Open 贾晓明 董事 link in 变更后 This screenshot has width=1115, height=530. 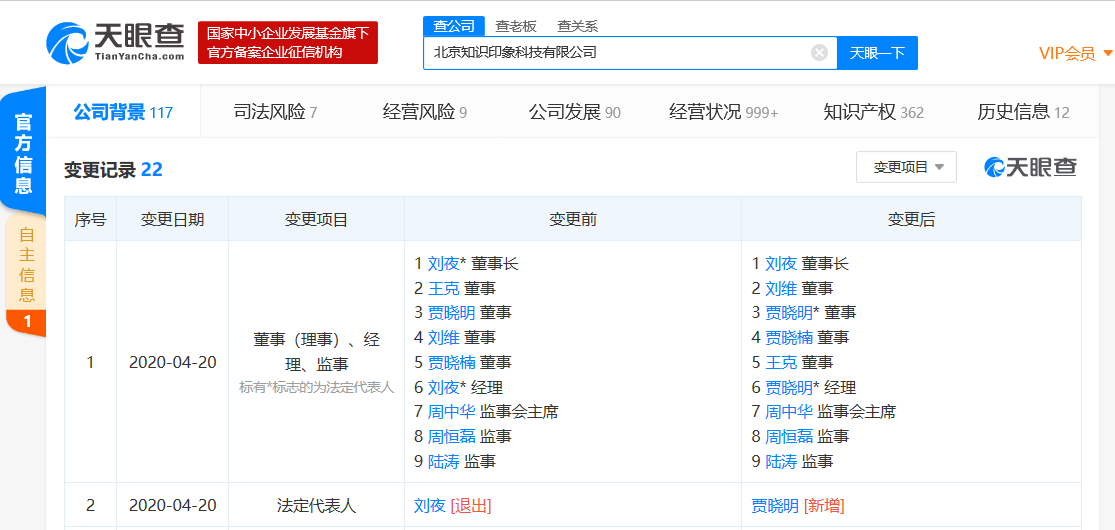tap(789, 312)
